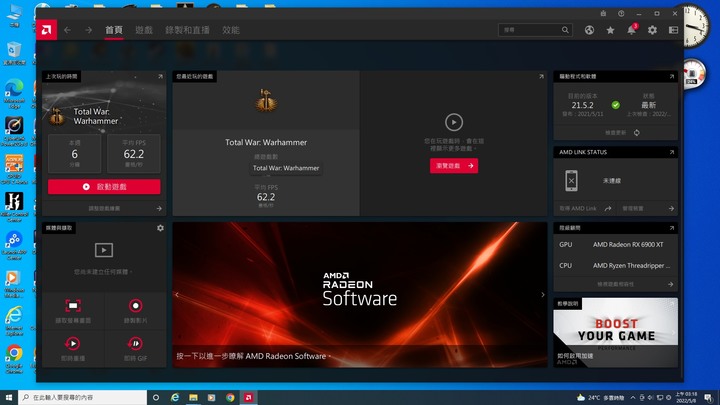The image size is (720, 405).
Task: Click the driver version 21.5.2 text
Action: click(582, 105)
